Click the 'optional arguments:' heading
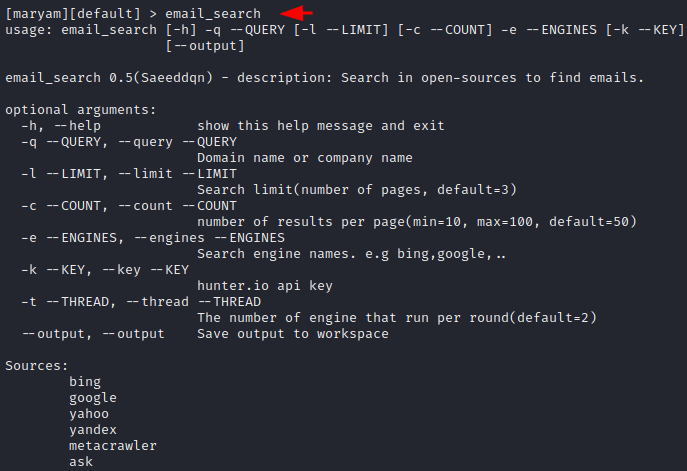 point(81,110)
